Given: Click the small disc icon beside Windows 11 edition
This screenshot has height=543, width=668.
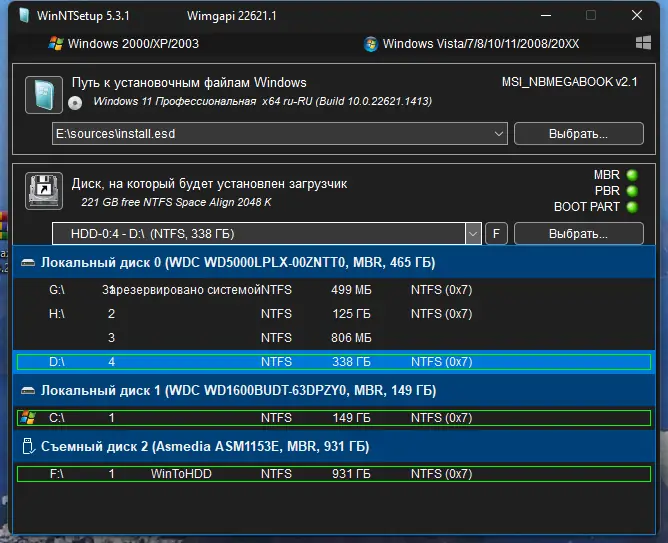Looking at the screenshot, I should coord(74,103).
